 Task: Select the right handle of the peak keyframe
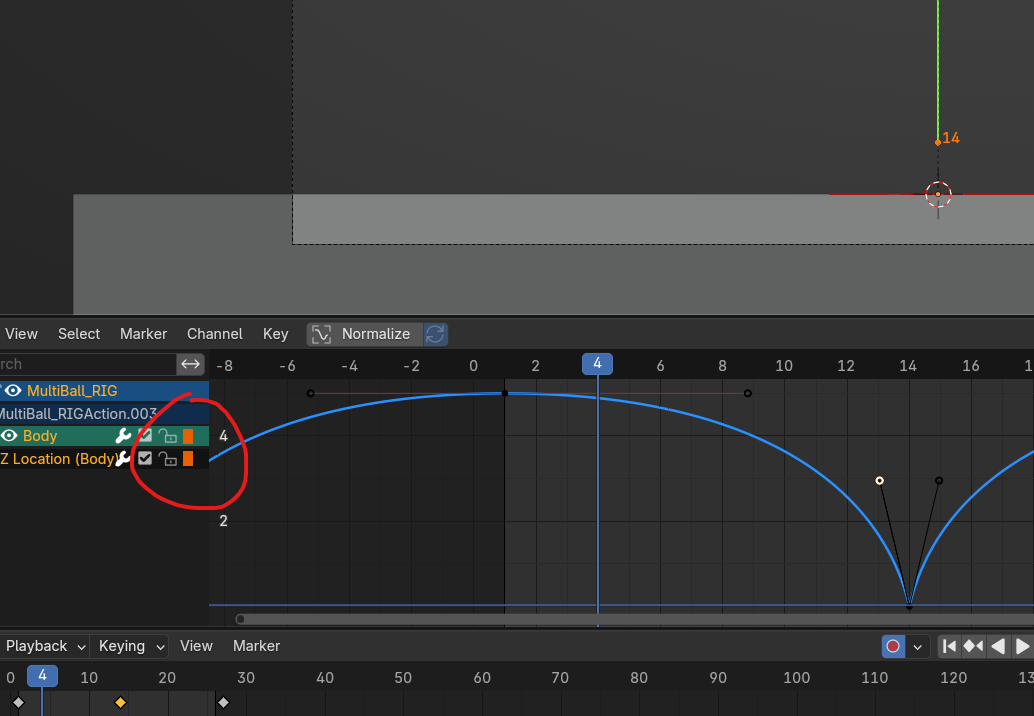[748, 394]
